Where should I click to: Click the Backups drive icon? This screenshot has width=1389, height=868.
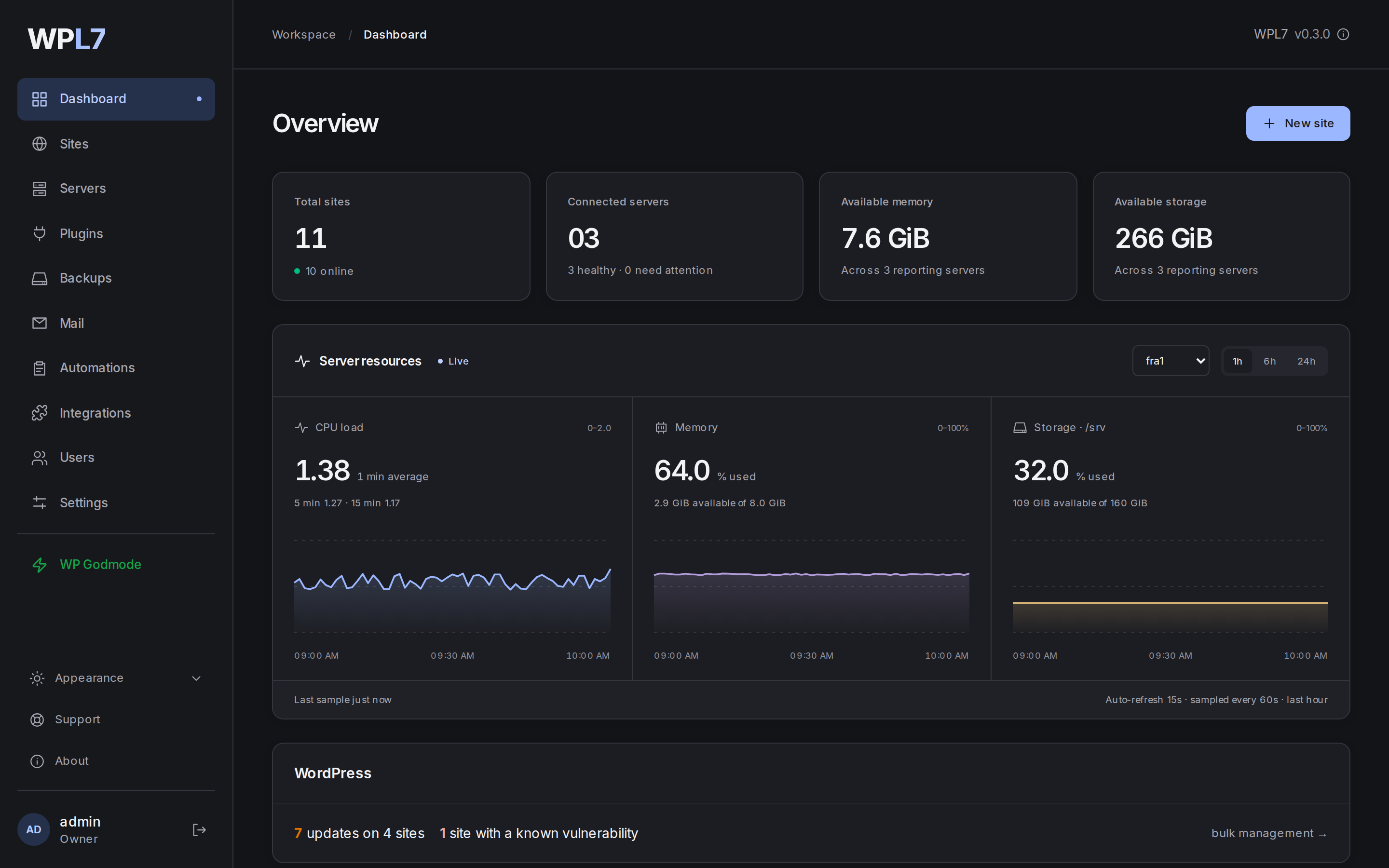[39, 278]
